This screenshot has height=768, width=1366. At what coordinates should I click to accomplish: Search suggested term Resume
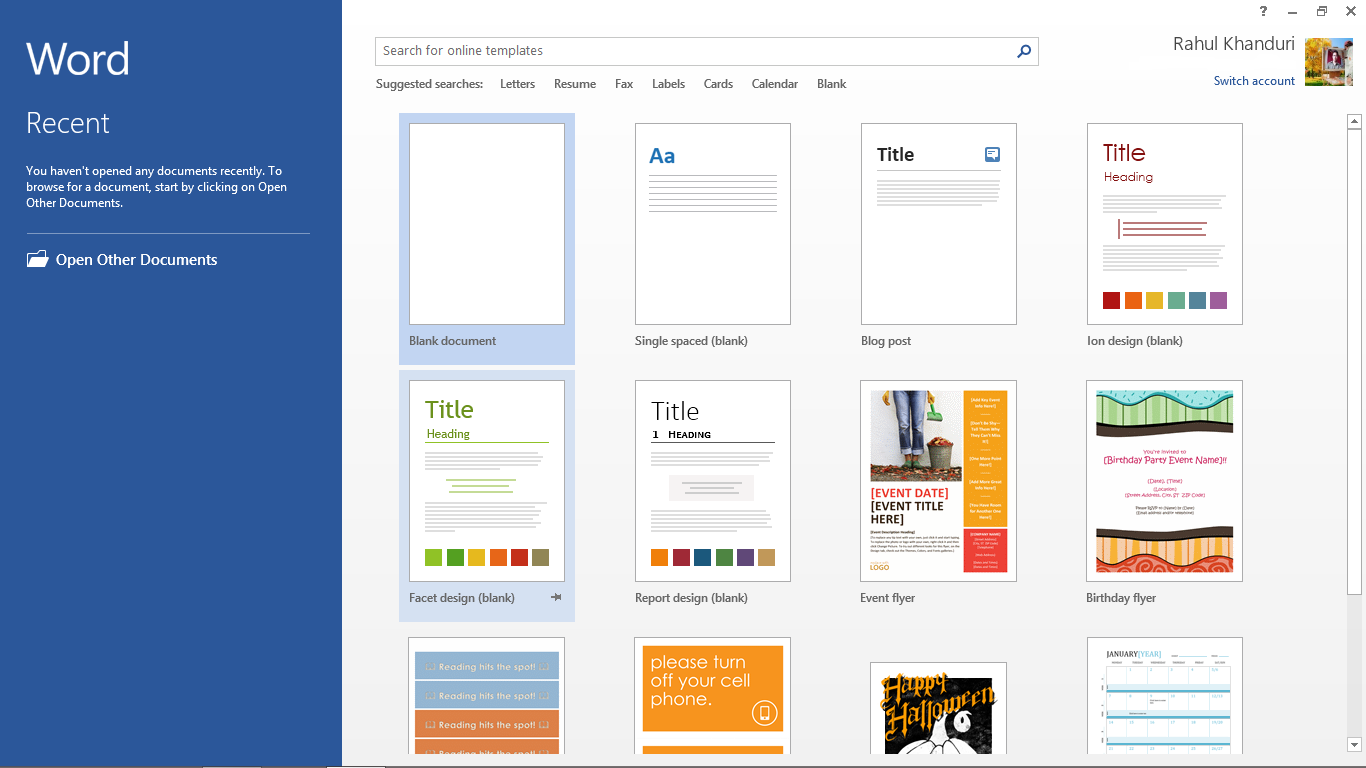click(575, 84)
